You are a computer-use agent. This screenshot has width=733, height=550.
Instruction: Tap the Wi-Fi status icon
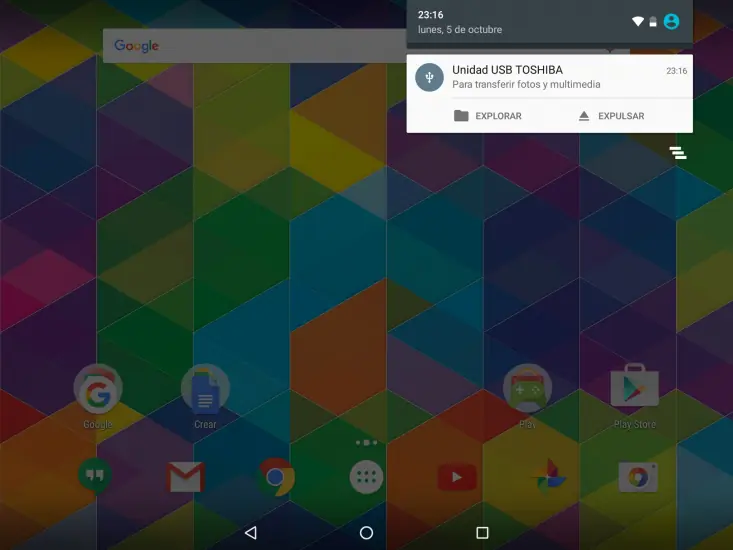[x=638, y=21]
